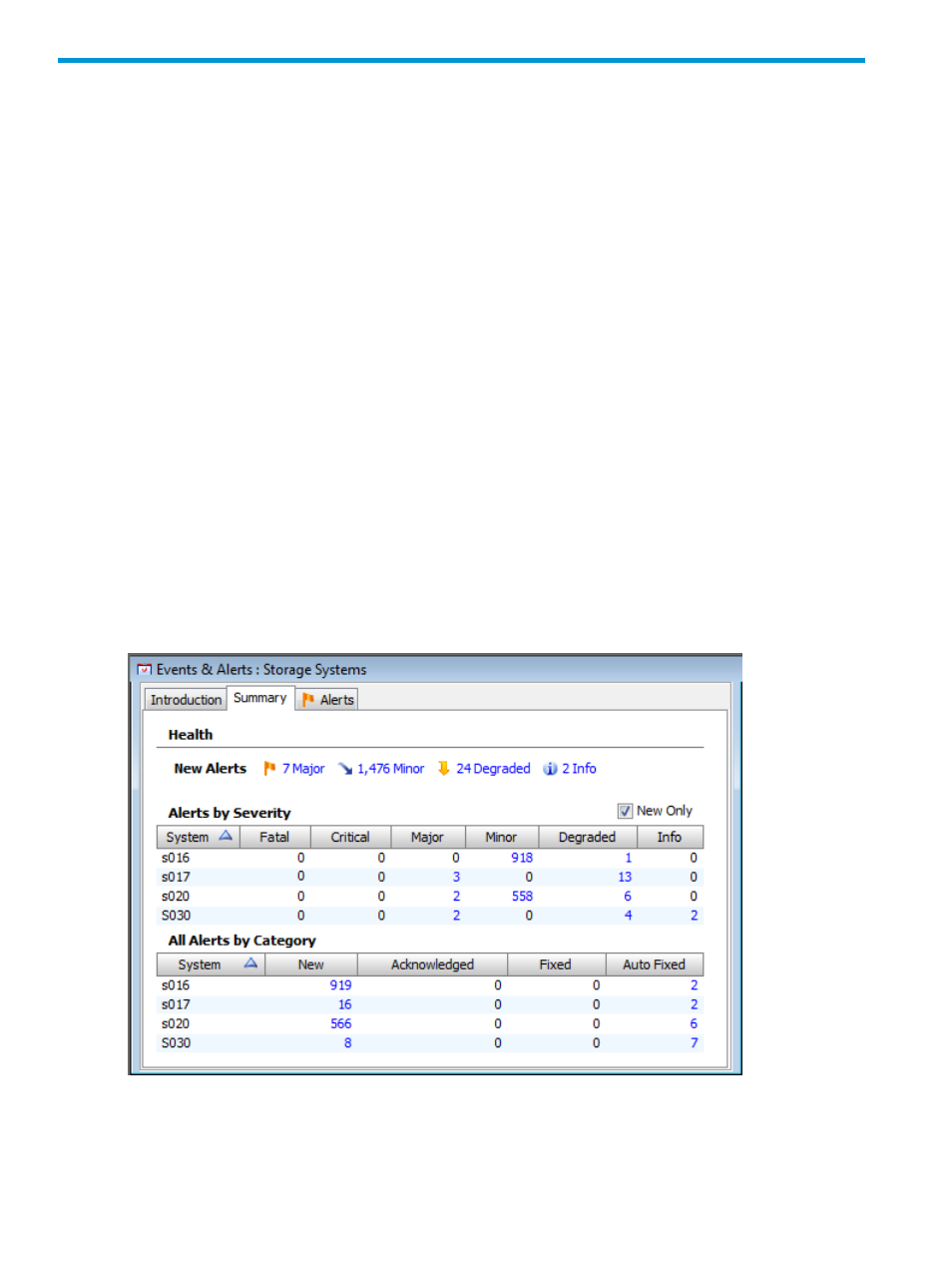Open the 558 minor alerts for s020
Viewport: 952px width, 1268px height.
(x=522, y=897)
